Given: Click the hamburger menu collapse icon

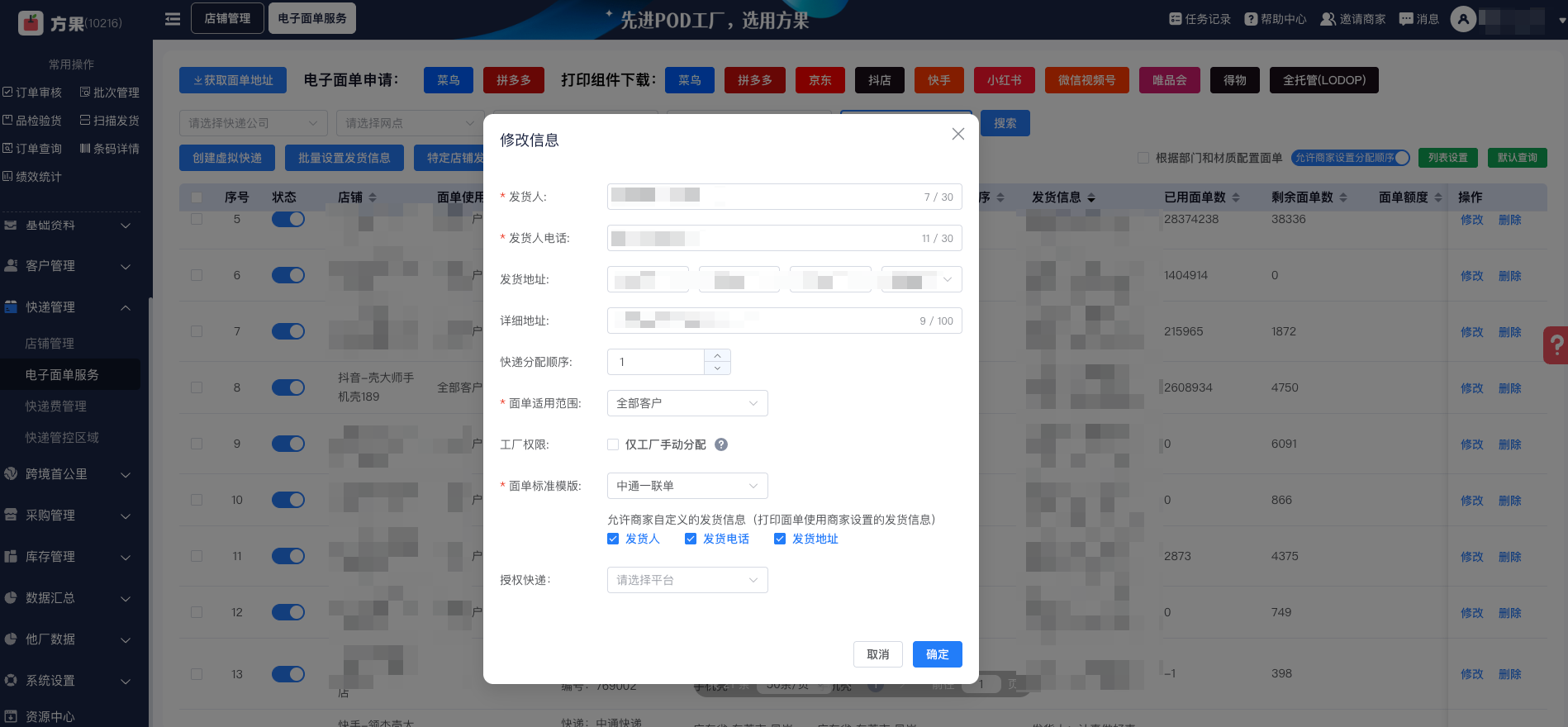Looking at the screenshot, I should [x=173, y=19].
